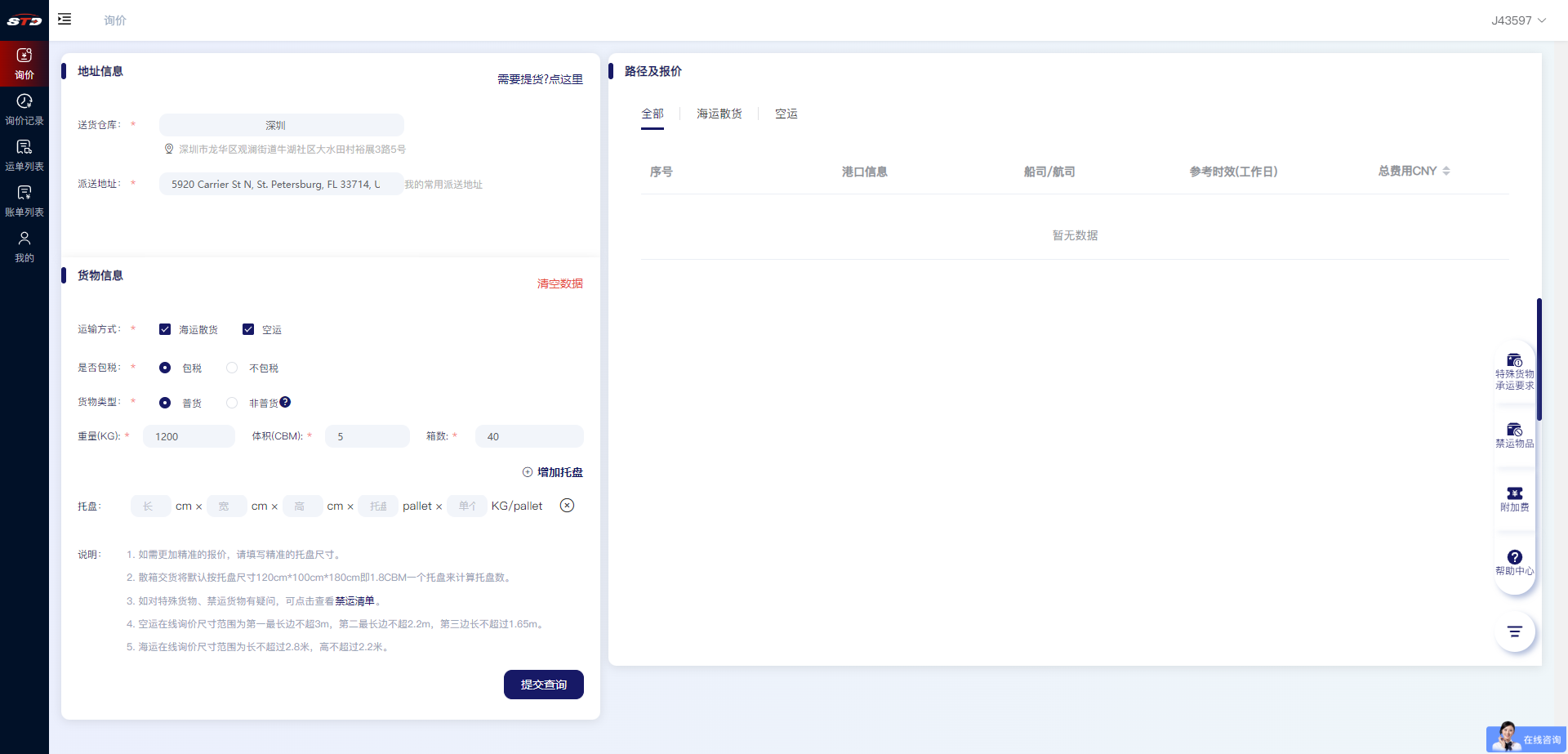Collapse the sidebar with hamburger icon

click(65, 19)
